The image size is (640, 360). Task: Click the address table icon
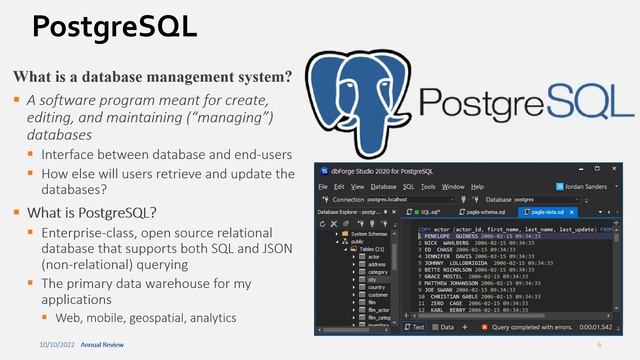tap(362, 264)
